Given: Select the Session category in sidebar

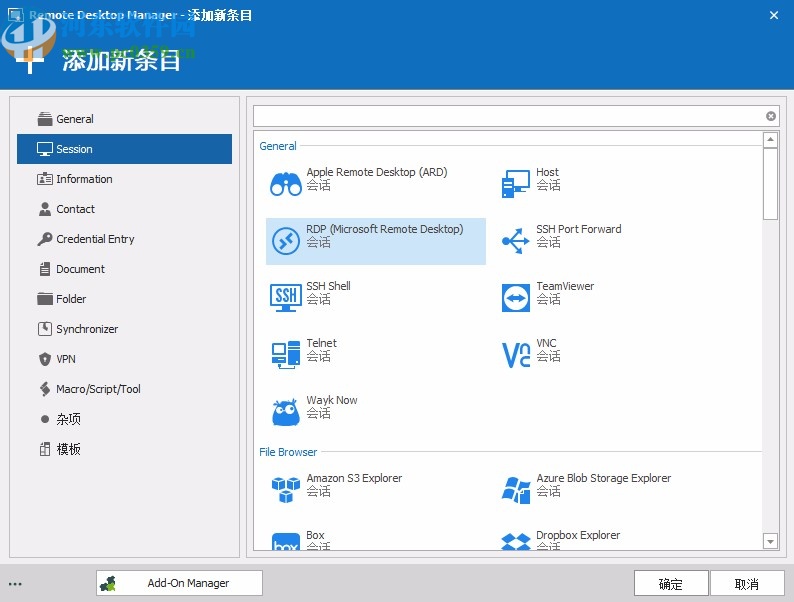Looking at the screenshot, I should pos(124,149).
